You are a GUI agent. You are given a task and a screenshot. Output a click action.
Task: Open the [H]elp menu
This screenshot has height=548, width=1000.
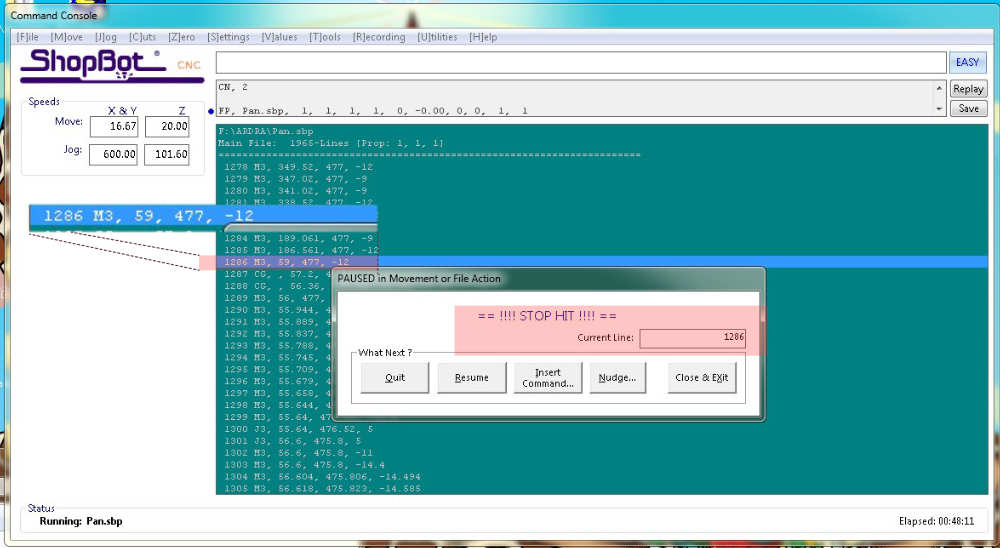483,37
